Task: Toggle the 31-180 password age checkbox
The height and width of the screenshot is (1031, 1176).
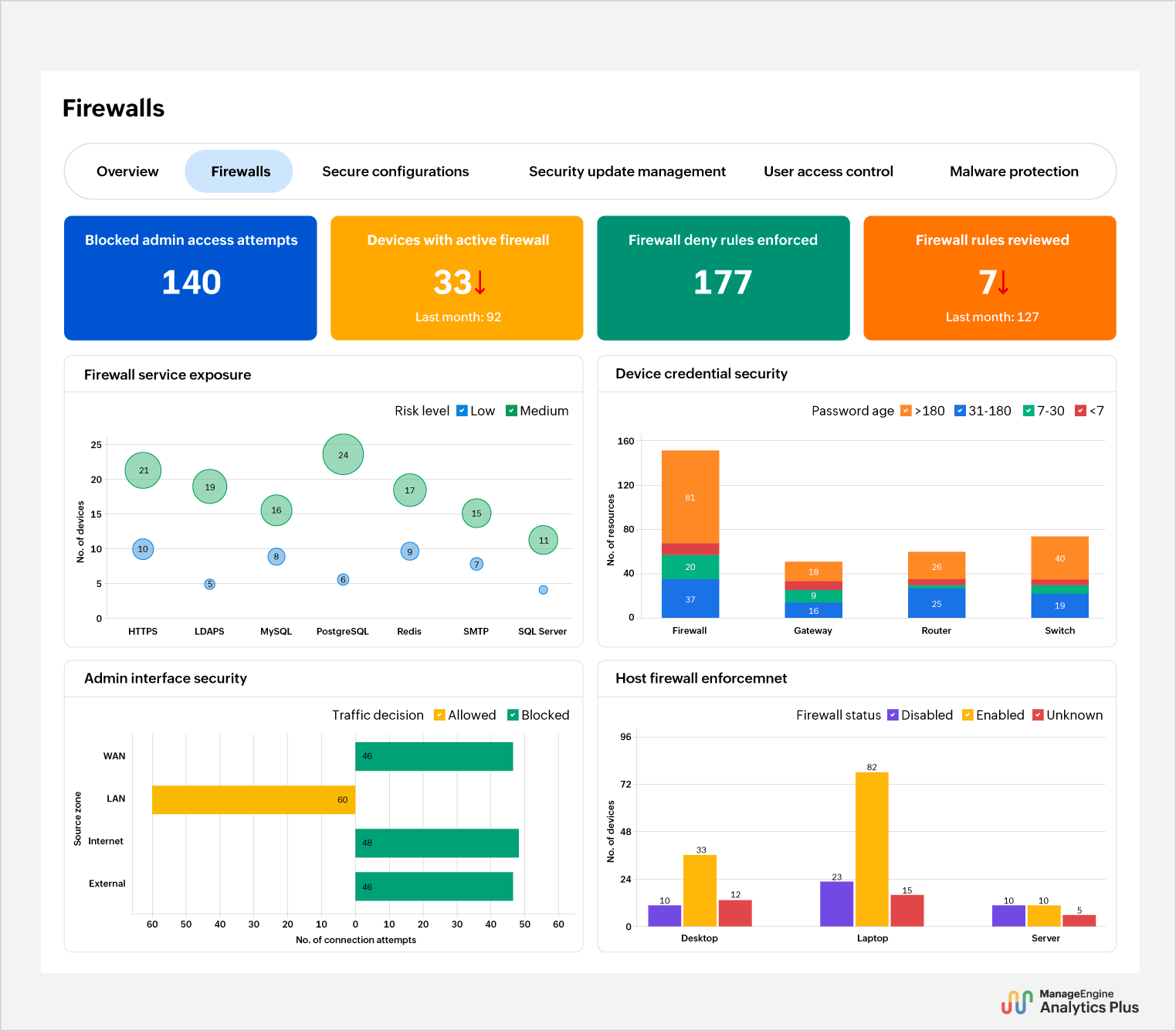Action: 960,411
